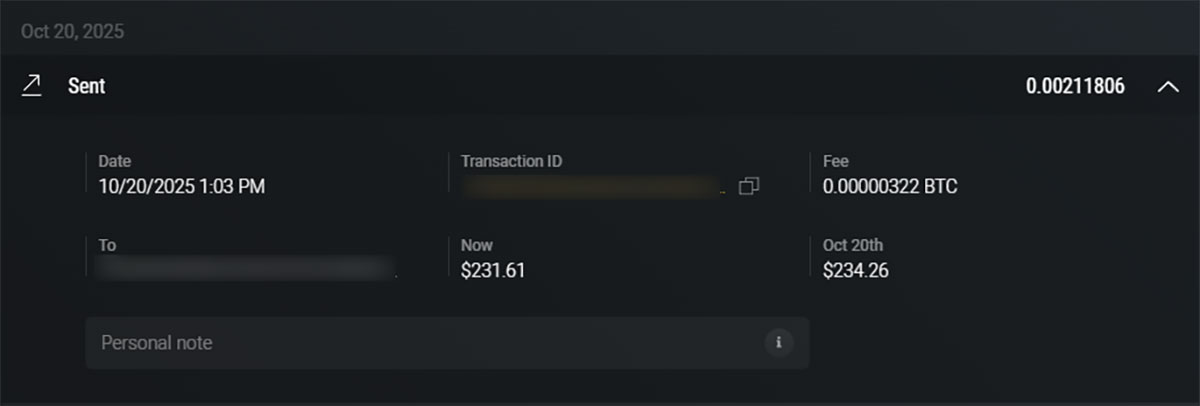Select the blurred Transaction ID value
Screen dimensions: 1200x406
(593, 186)
